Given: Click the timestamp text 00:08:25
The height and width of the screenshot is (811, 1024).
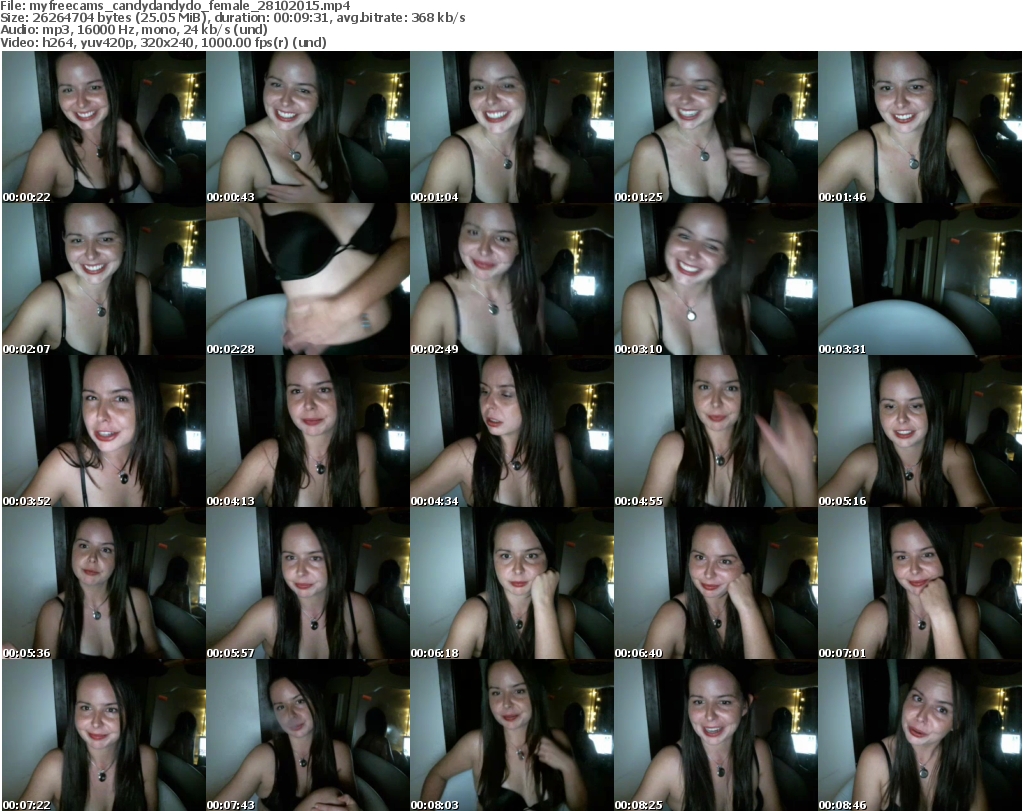Looking at the screenshot, I should [639, 805].
